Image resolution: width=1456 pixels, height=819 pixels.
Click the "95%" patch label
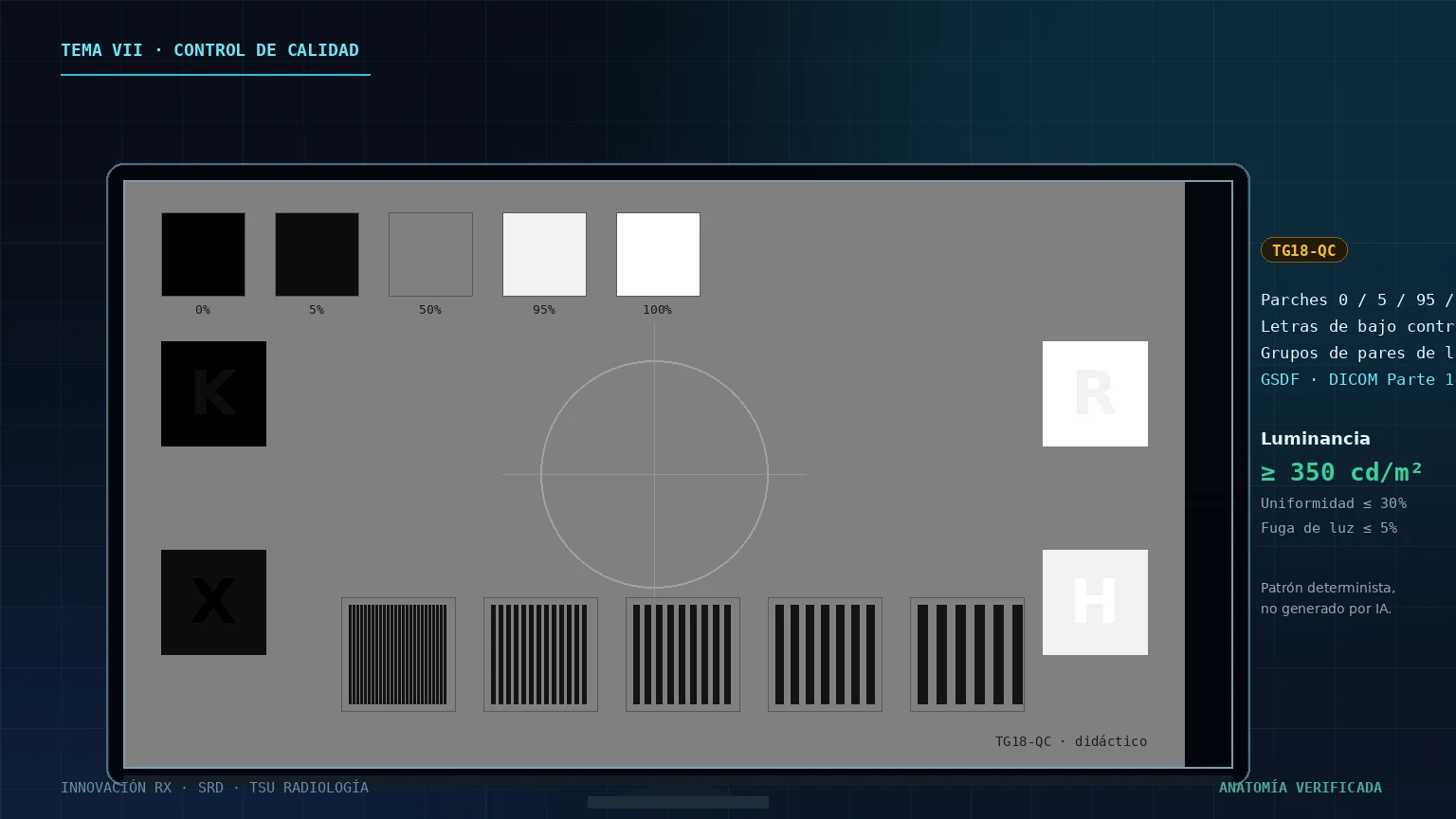point(544,310)
